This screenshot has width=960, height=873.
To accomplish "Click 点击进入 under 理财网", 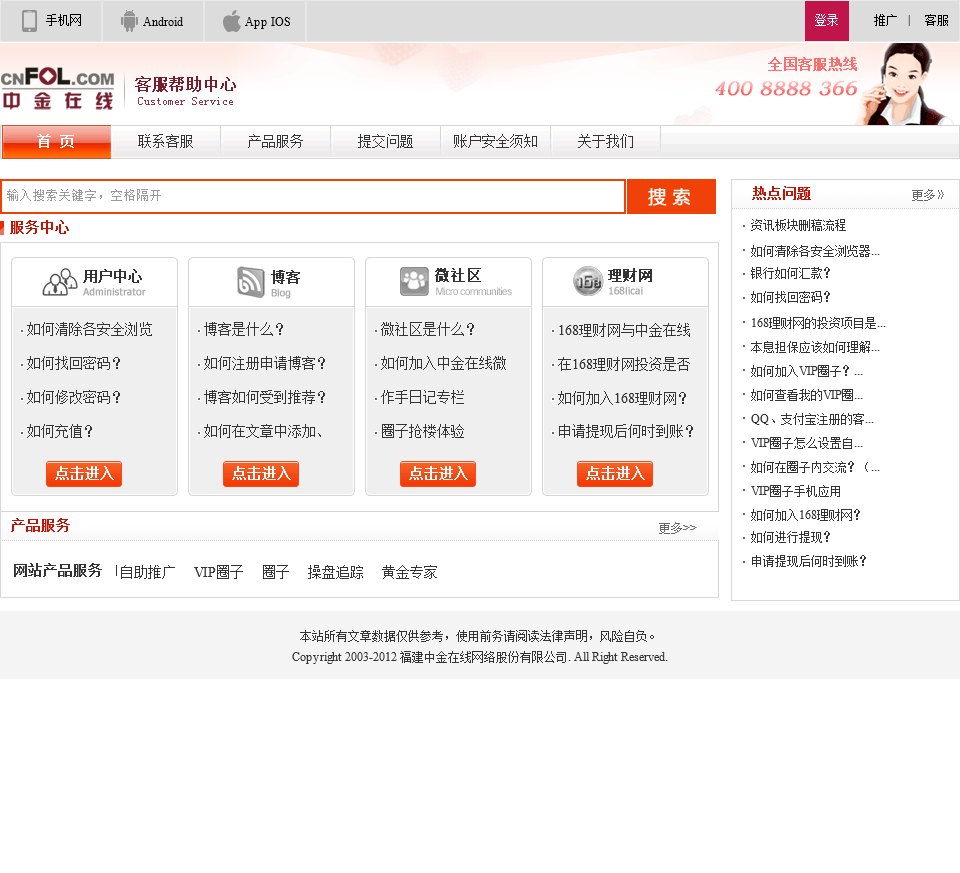I will [x=615, y=474].
